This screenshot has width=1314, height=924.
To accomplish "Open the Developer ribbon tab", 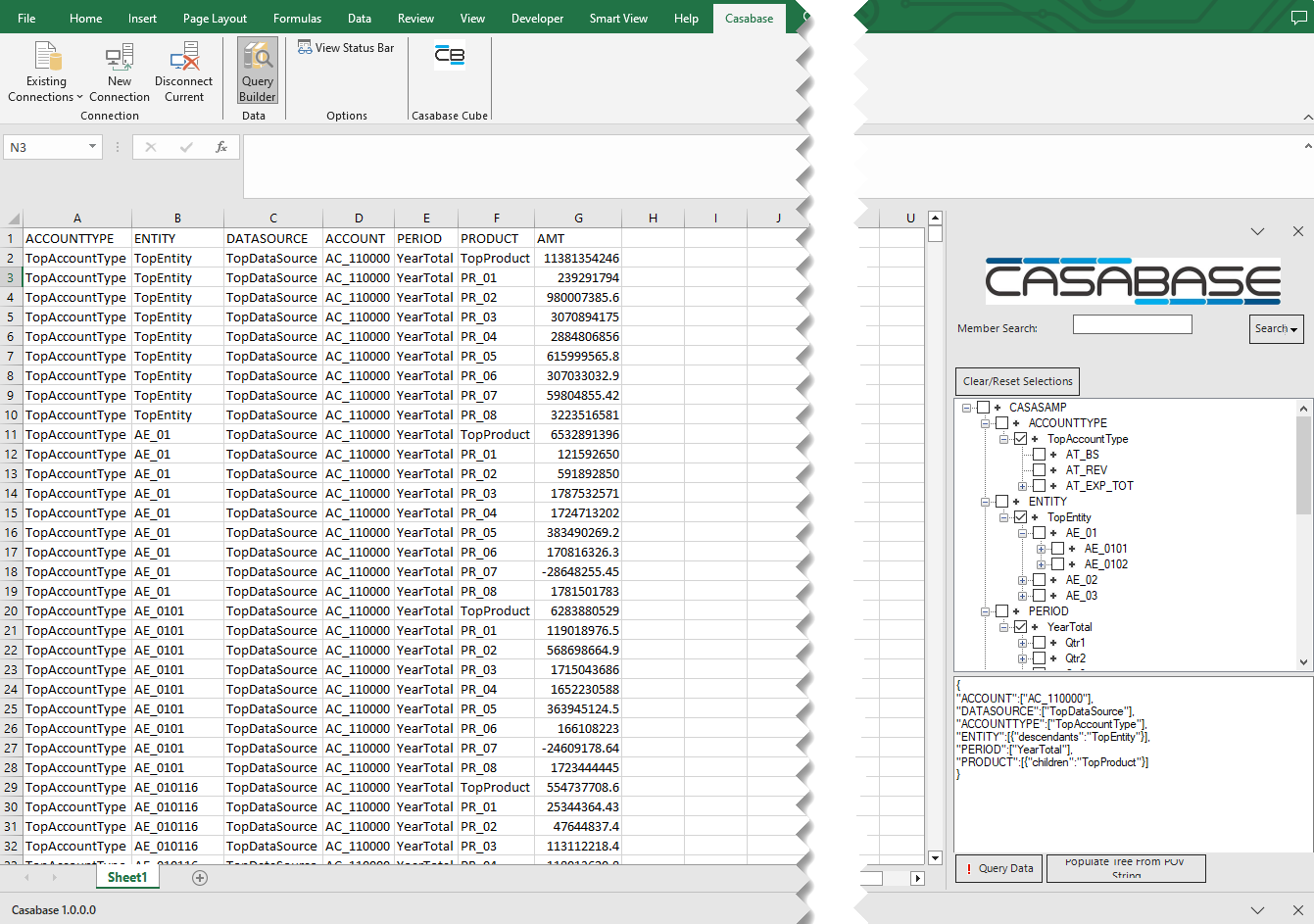I will point(537,19).
